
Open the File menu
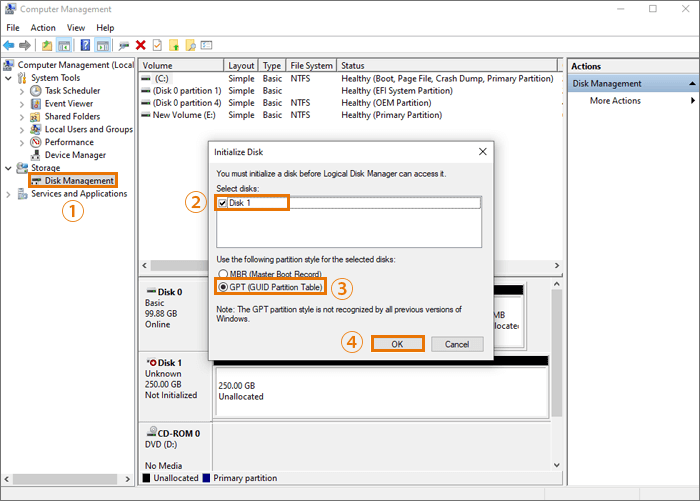pyautogui.click(x=13, y=28)
